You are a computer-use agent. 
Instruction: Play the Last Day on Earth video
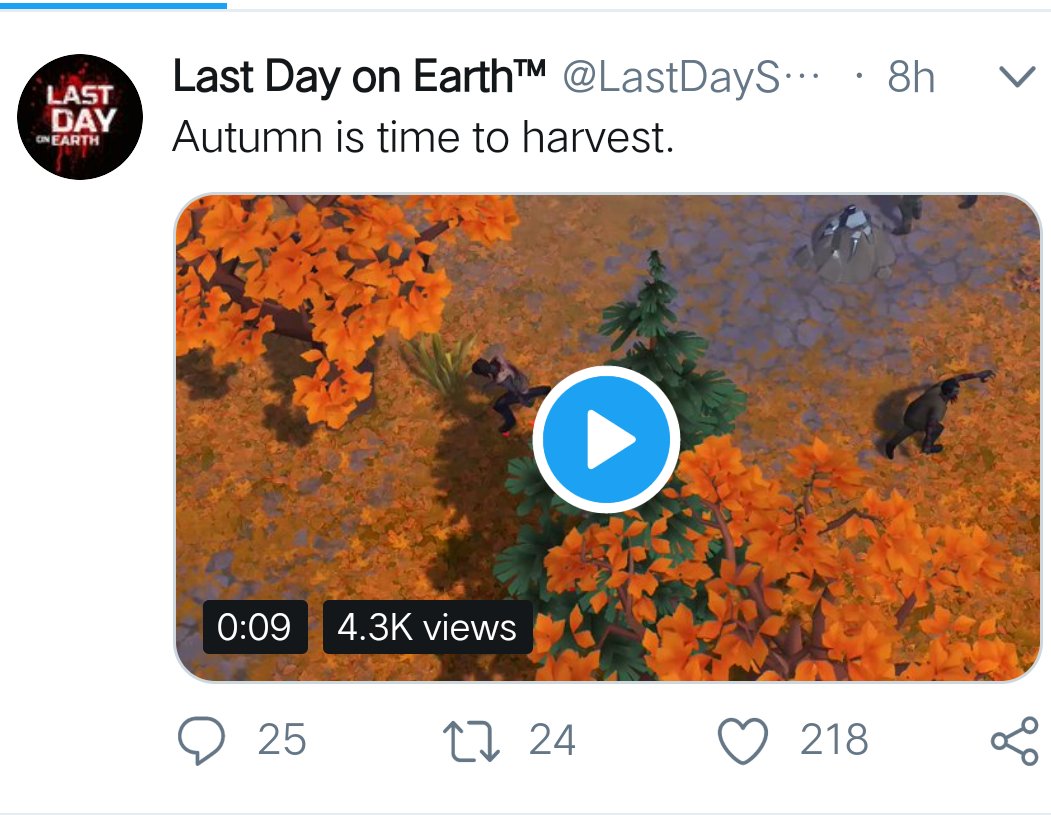[606, 438]
